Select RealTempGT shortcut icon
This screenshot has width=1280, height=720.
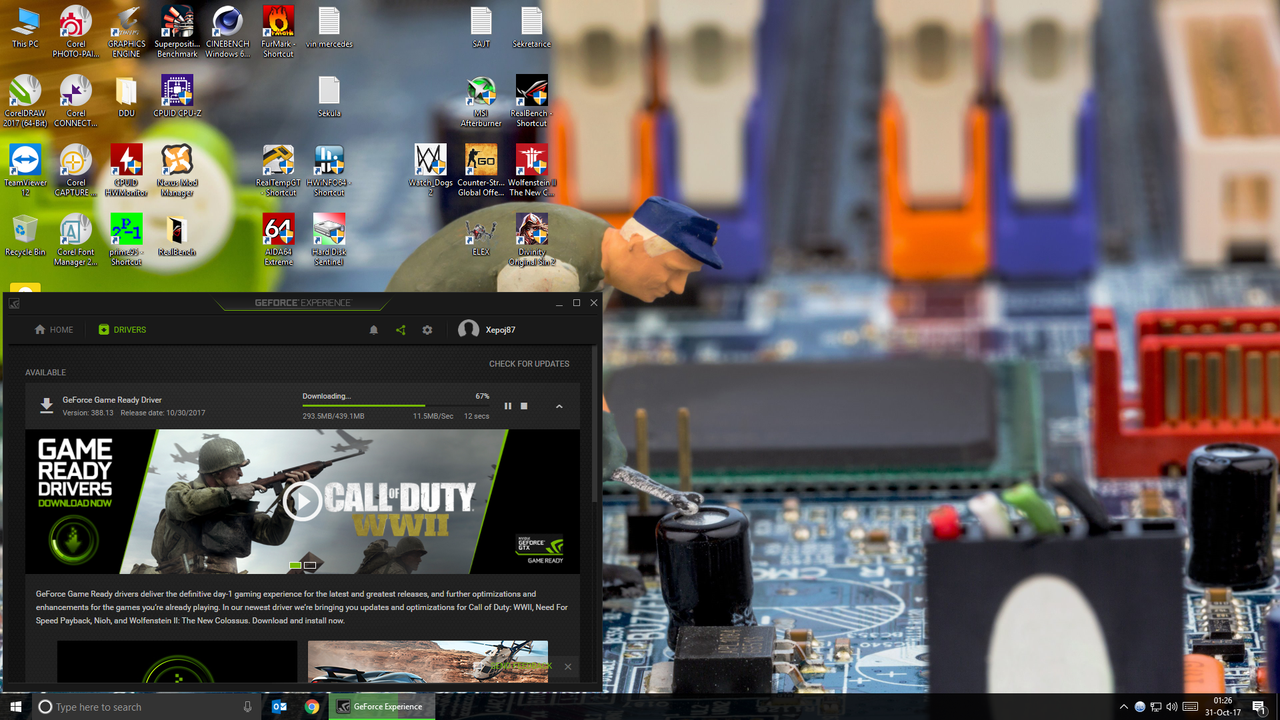[x=278, y=170]
